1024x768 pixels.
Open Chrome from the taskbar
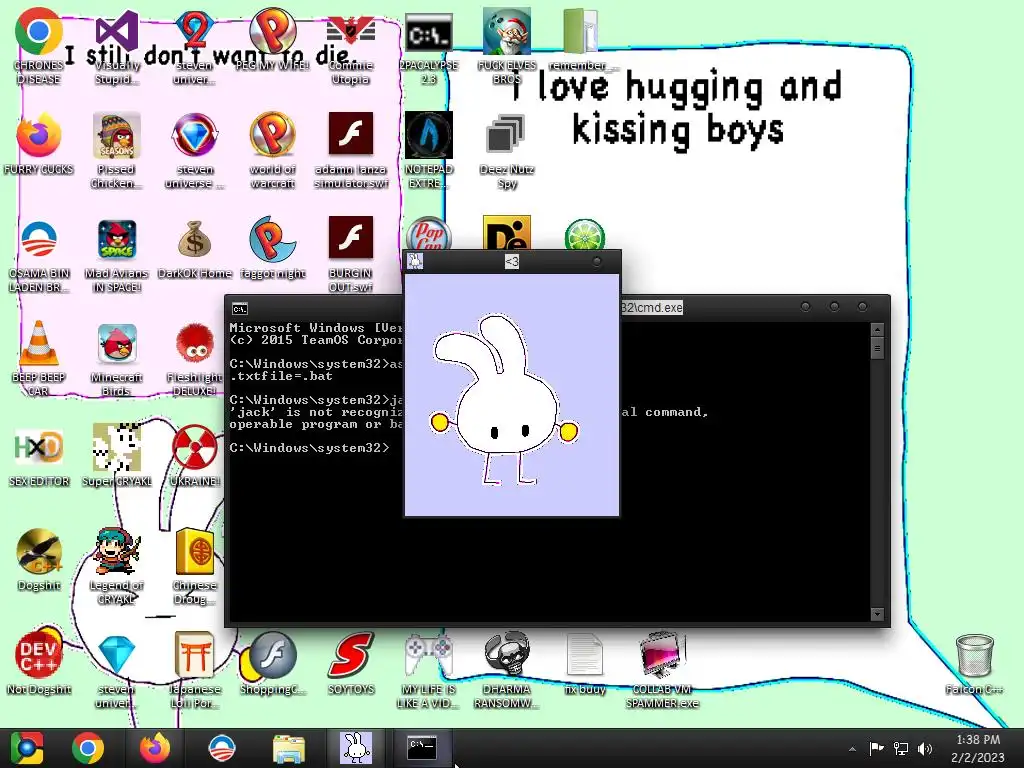point(88,748)
